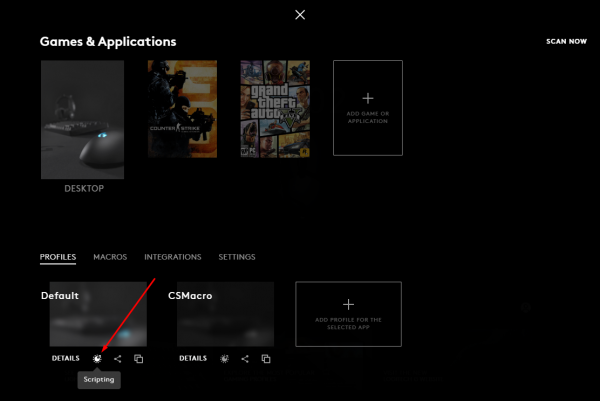Duplicate the Default profile
600x401 pixels.
(139, 358)
